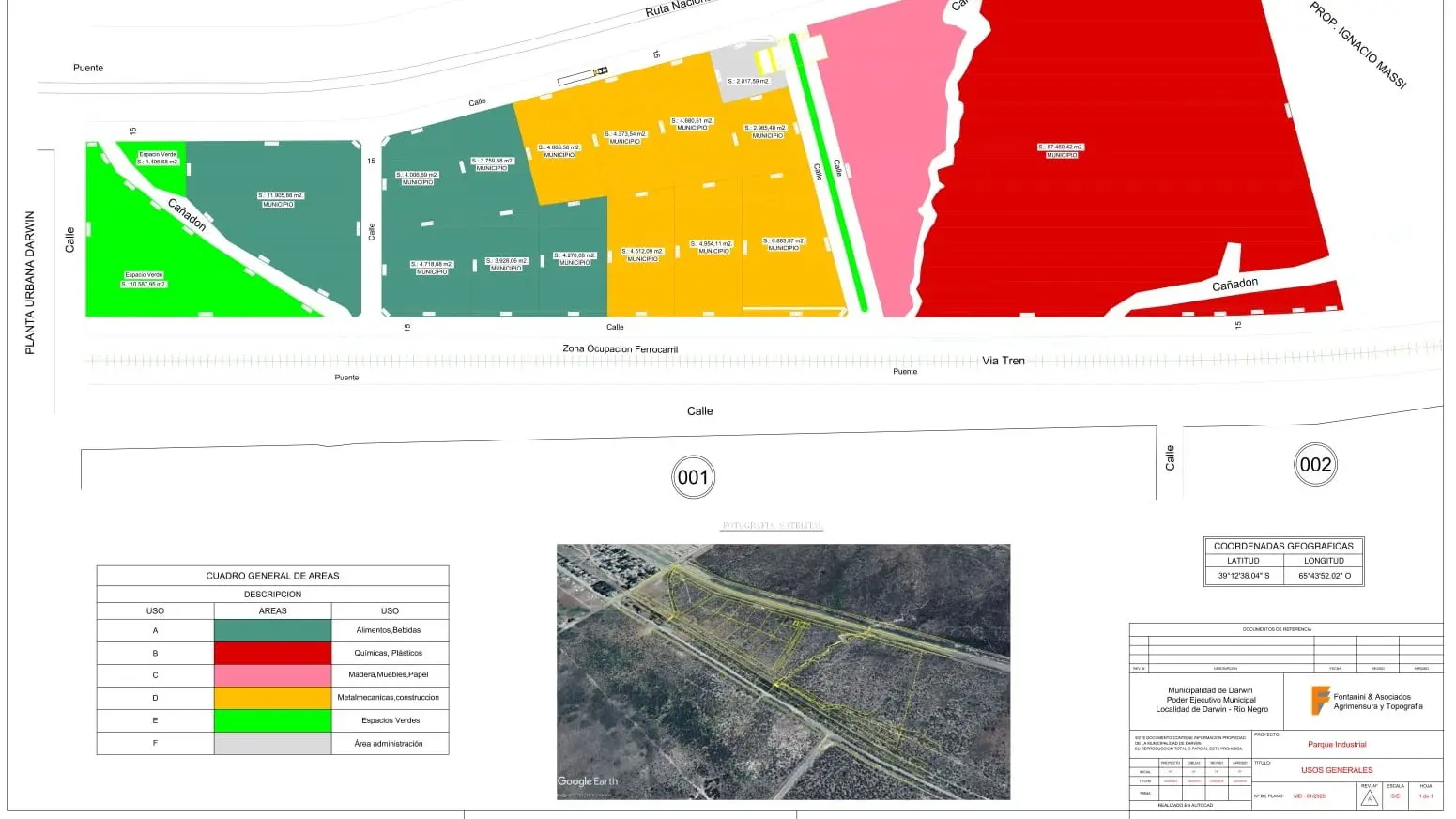Select the red Químicas, Plásticos legend swatch
1456x819 pixels.
272,653
